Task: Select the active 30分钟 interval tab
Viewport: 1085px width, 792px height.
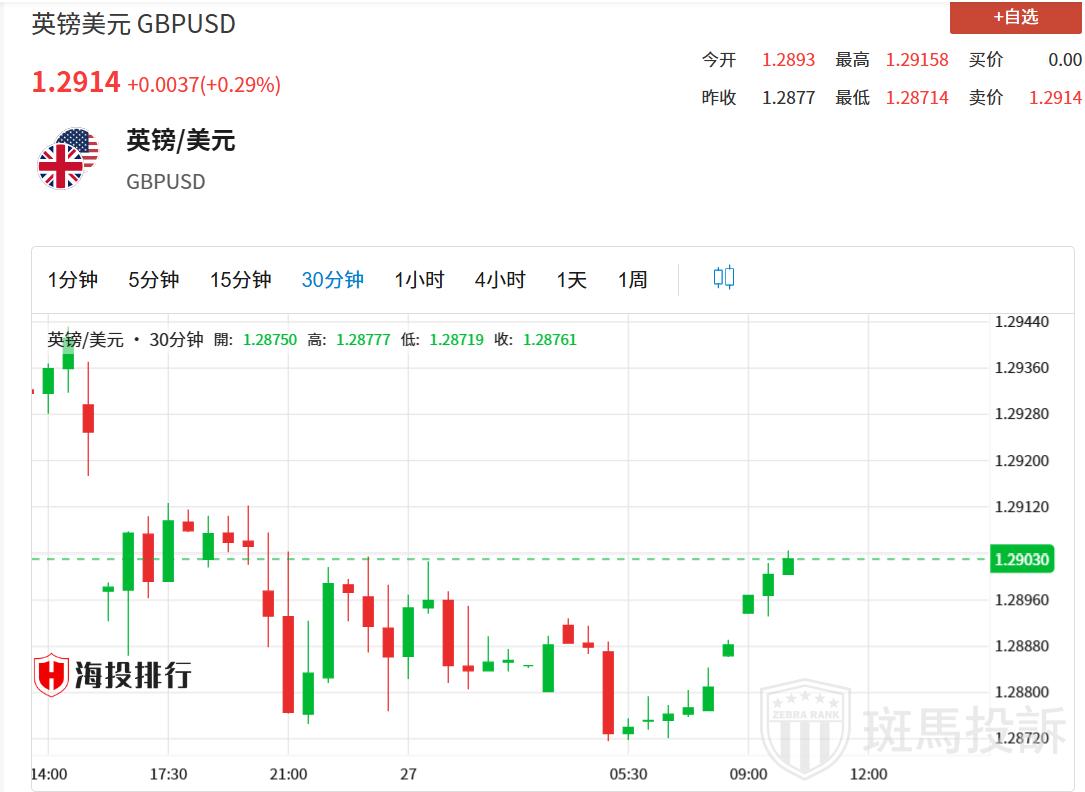Action: (x=332, y=280)
